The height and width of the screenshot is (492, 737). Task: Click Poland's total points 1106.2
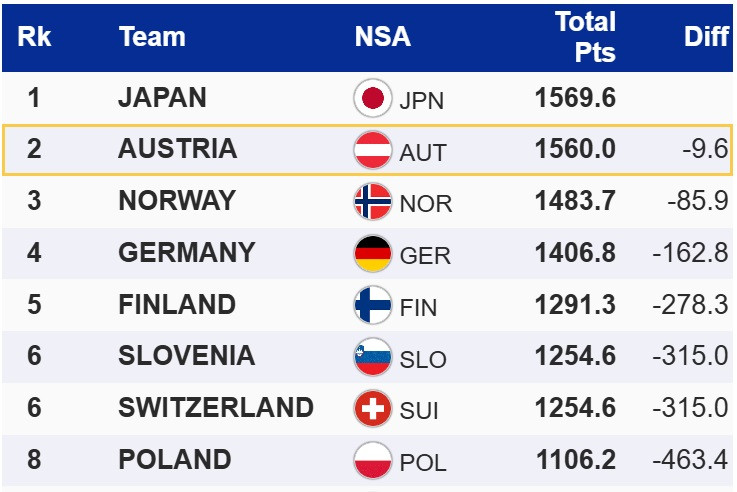click(575, 461)
